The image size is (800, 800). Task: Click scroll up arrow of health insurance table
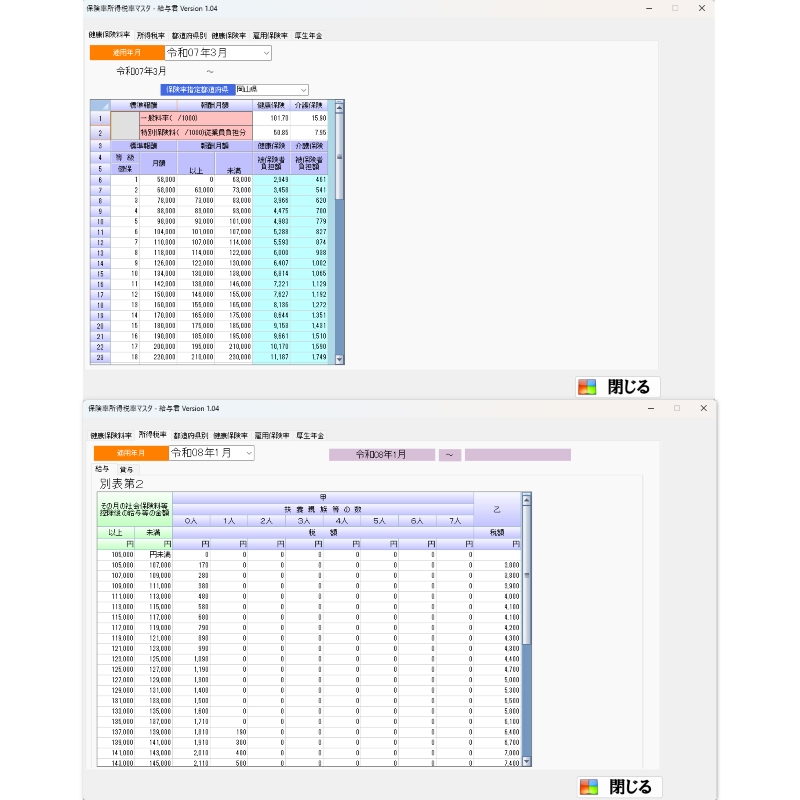coord(339,105)
